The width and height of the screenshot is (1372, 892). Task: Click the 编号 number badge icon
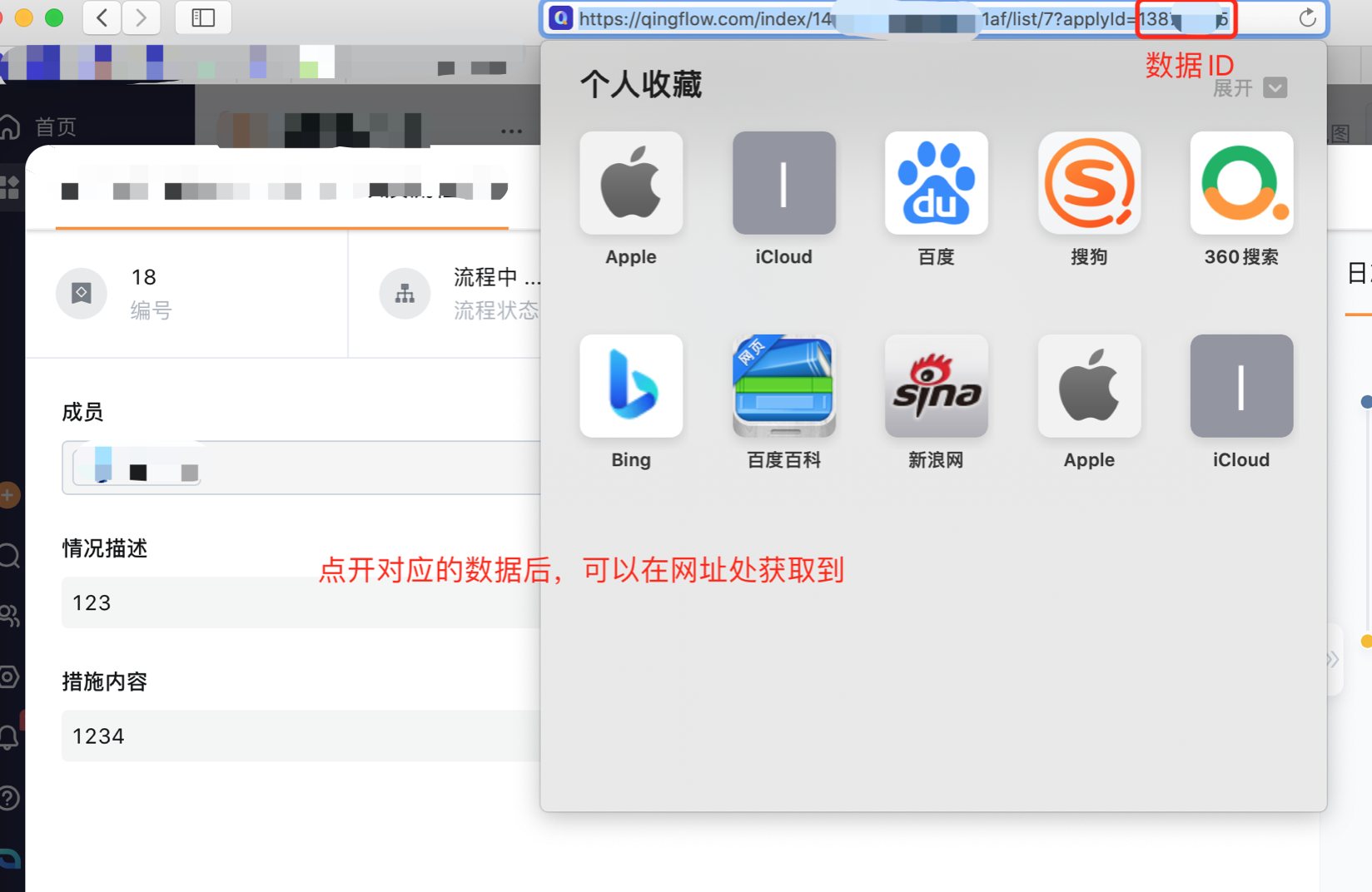82,293
